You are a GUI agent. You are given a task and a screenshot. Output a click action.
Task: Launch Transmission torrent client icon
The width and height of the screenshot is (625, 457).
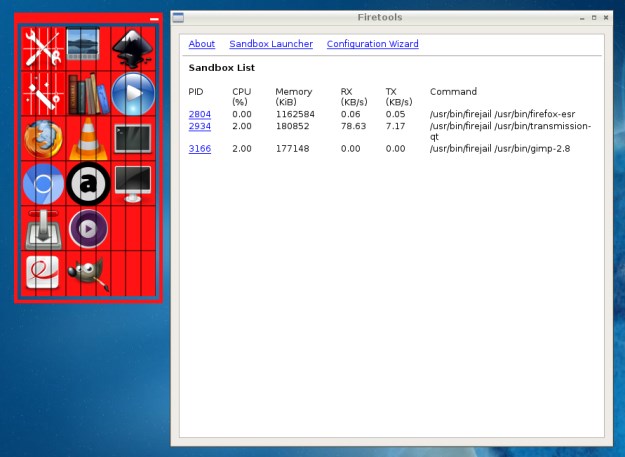click(x=42, y=229)
